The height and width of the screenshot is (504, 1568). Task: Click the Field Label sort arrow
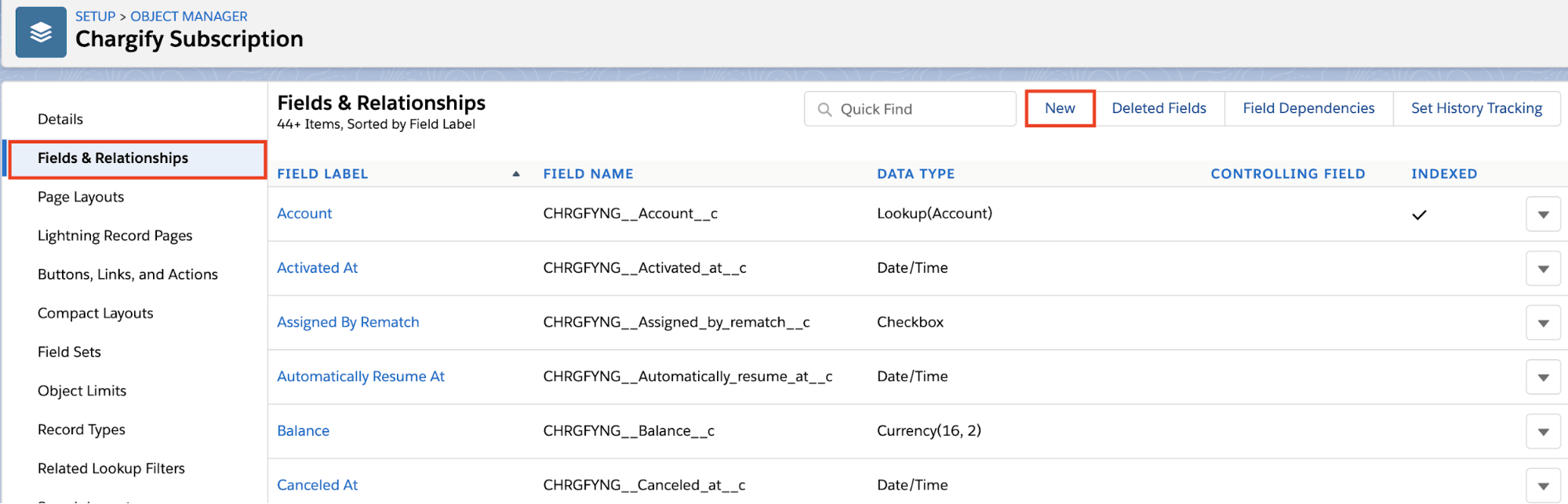pos(516,174)
